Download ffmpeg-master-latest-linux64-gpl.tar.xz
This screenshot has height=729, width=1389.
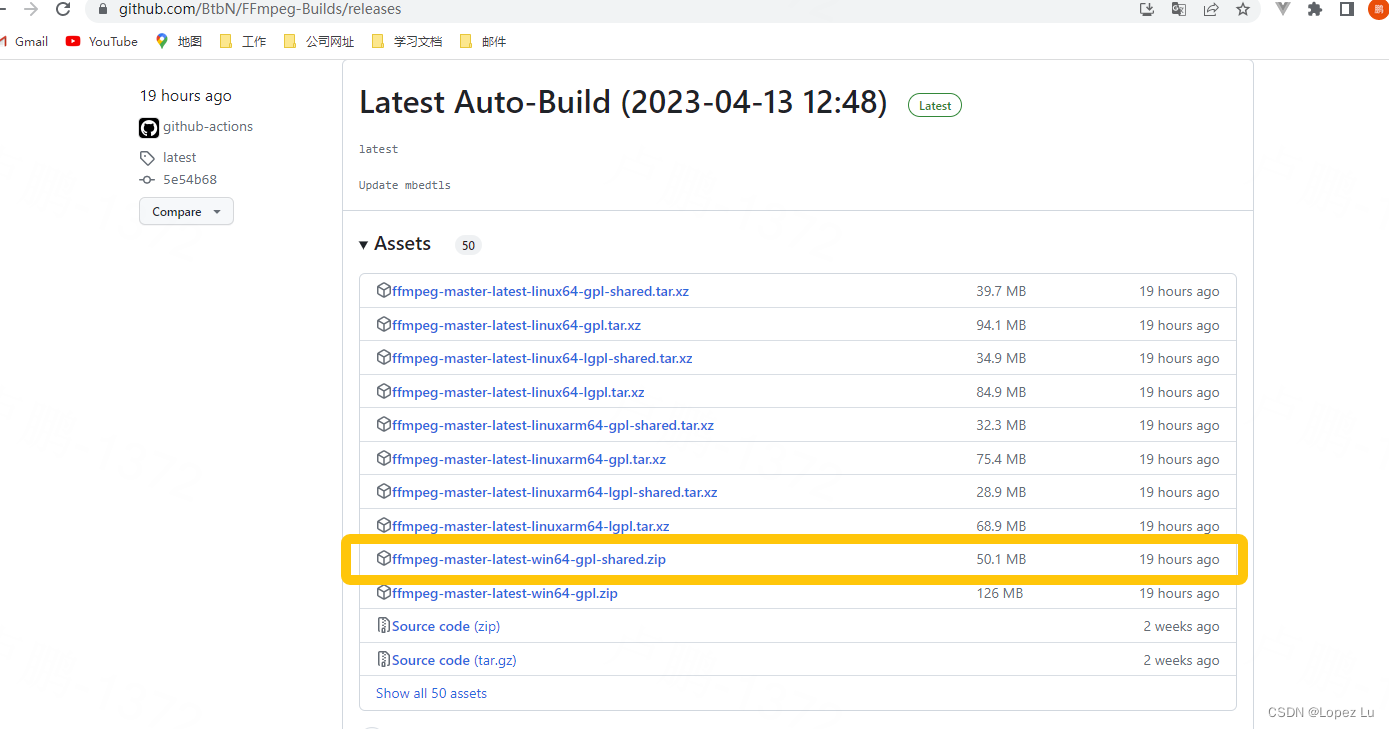pyautogui.click(x=516, y=325)
